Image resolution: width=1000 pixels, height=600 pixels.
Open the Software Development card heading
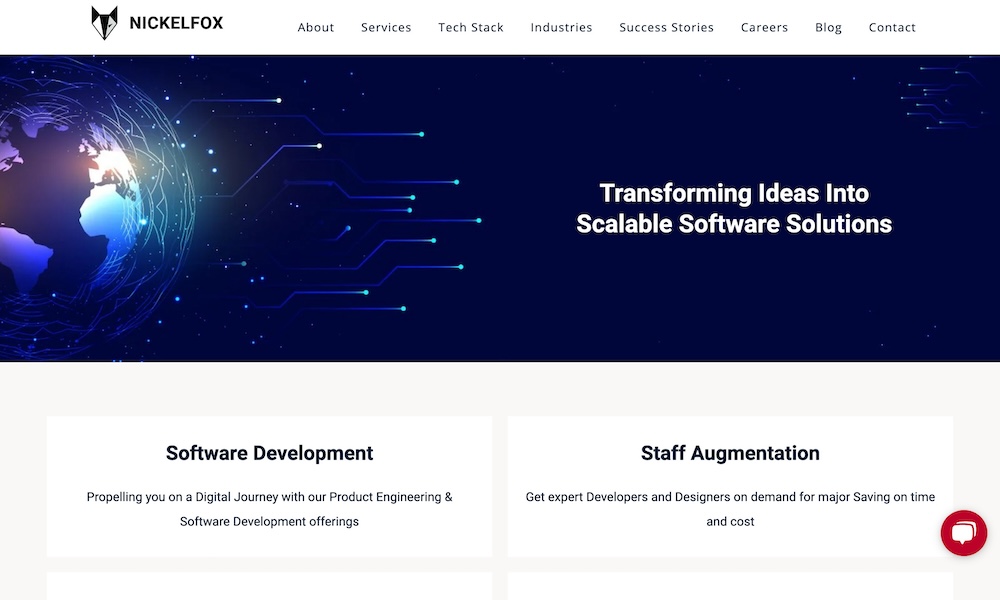(269, 453)
